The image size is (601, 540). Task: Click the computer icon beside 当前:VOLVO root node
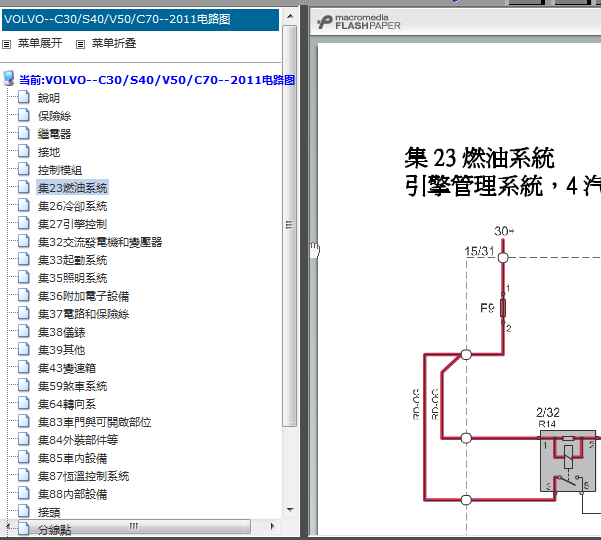[9, 78]
